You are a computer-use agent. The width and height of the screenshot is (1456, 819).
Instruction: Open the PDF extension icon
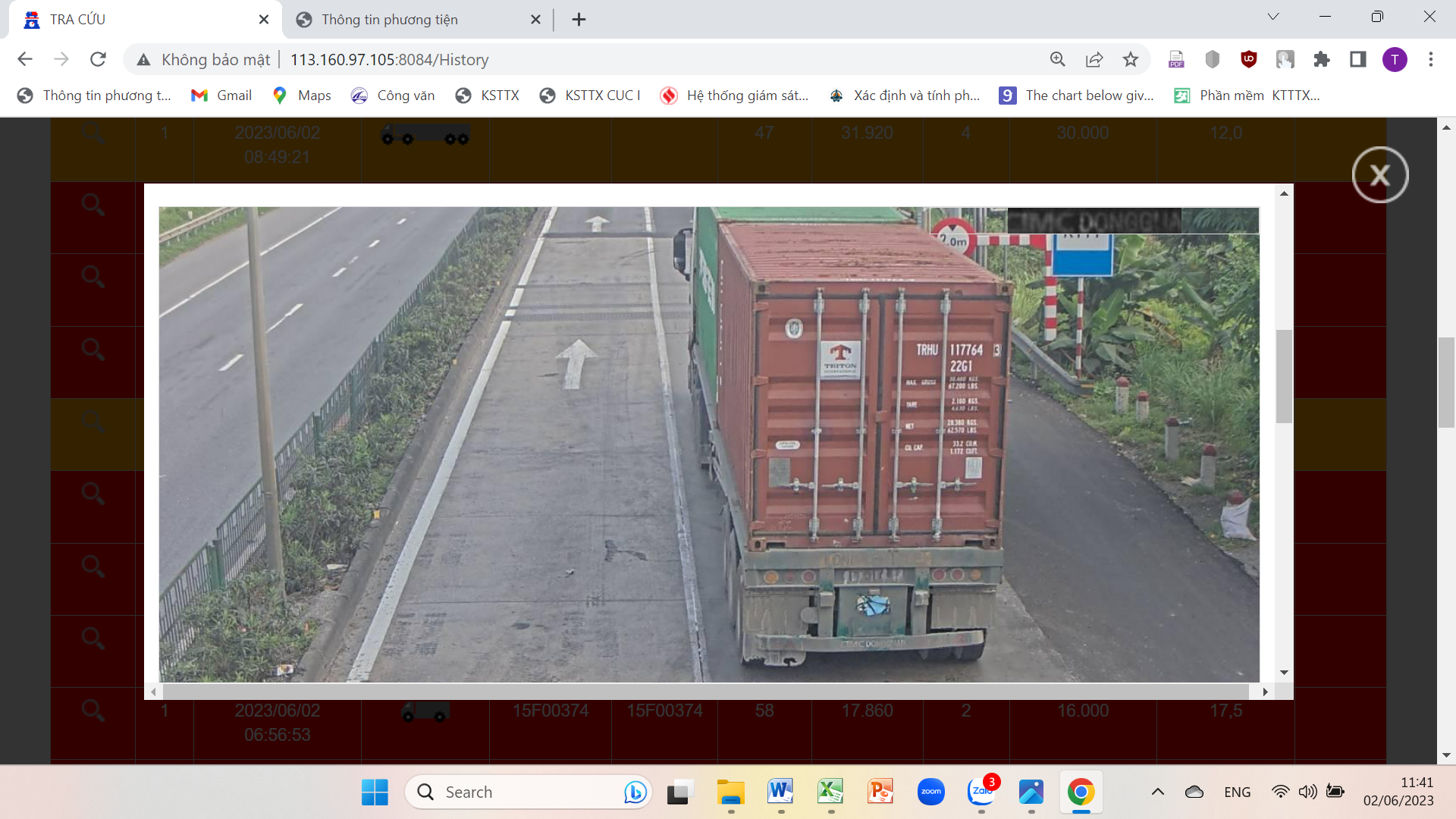[x=1176, y=59]
